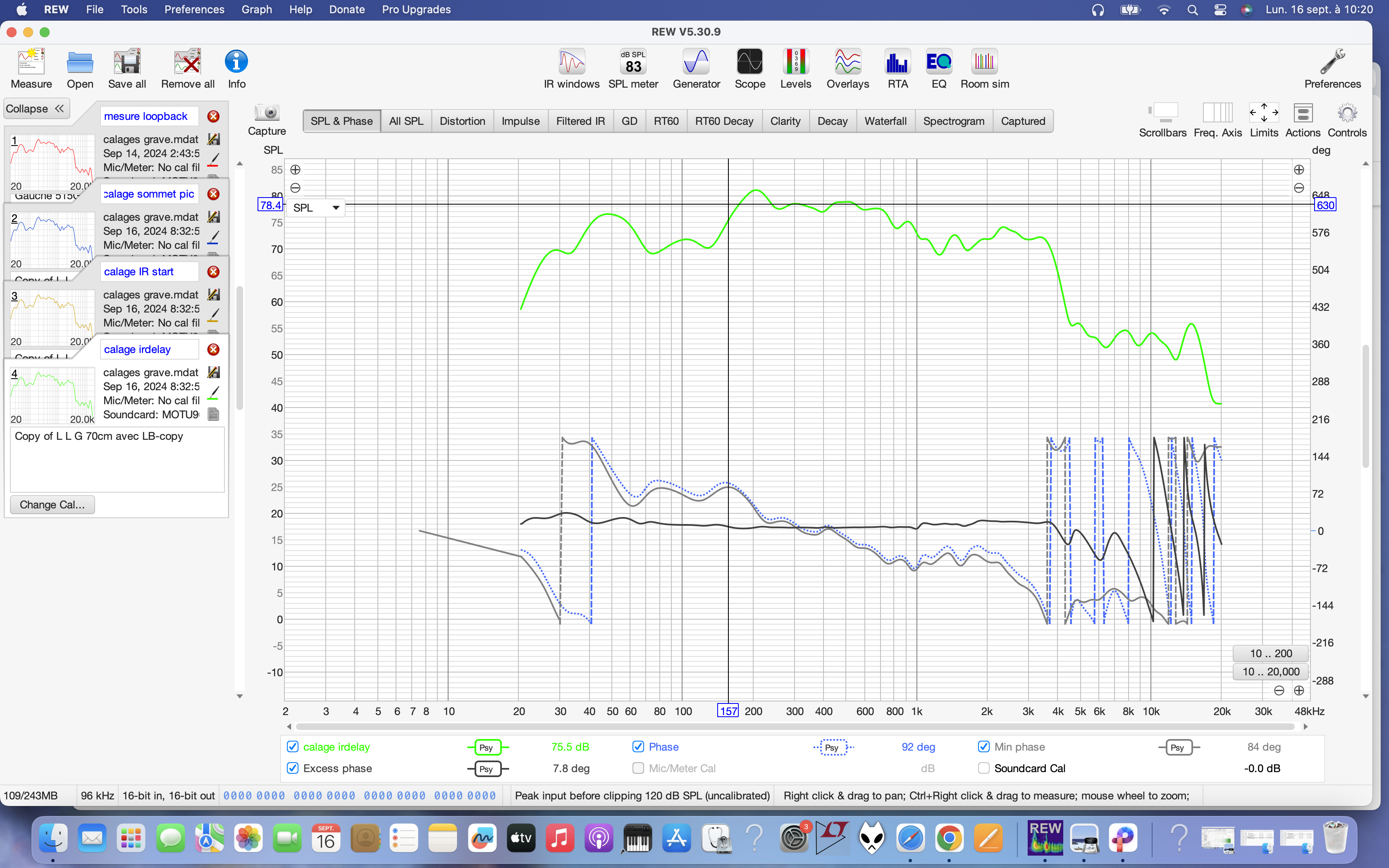The width and height of the screenshot is (1389, 868).
Task: Remove the 'calage sommet pic' measurement
Action: pyautogui.click(x=213, y=194)
